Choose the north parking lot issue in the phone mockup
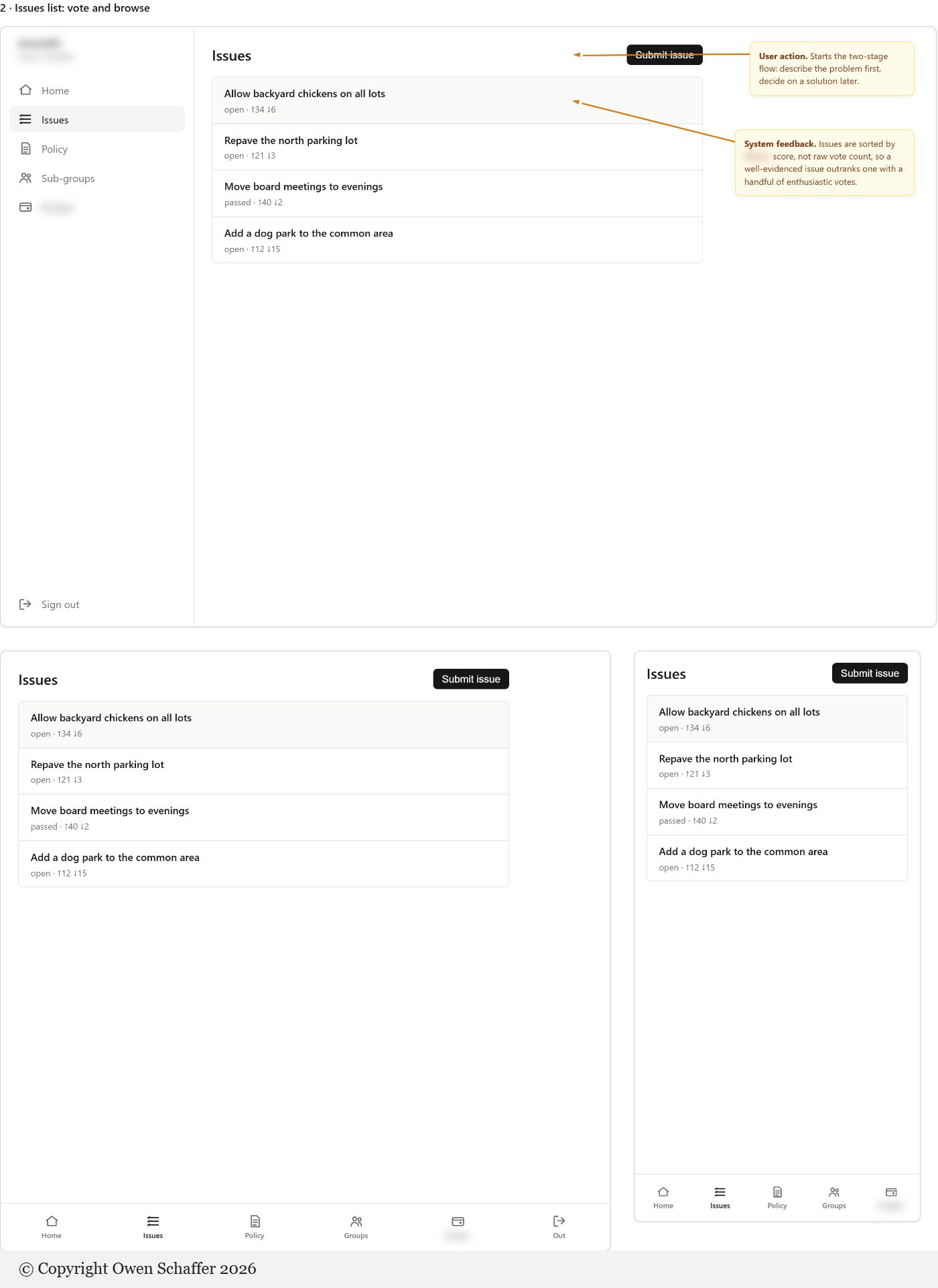Viewport: 938px width, 1288px height. 777,765
